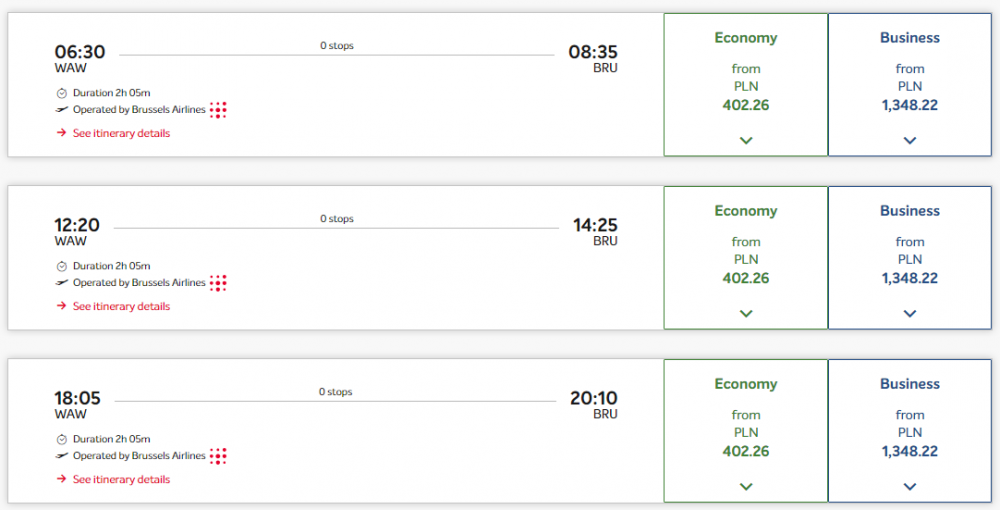Click the duration clock icon for 06:30 flight
1000x510 pixels.
pyautogui.click(x=62, y=93)
